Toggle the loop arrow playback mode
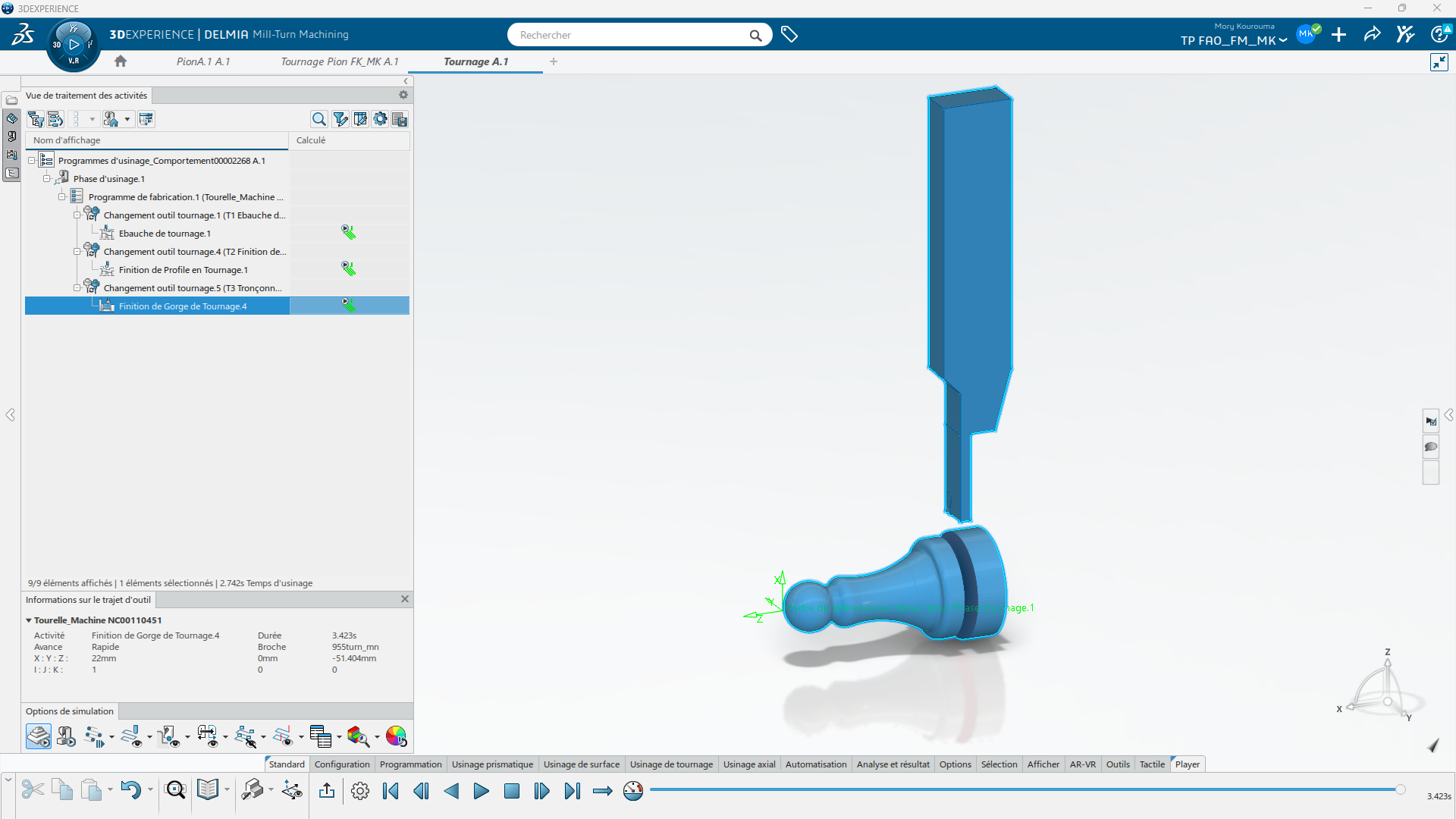The height and width of the screenshot is (819, 1456). (x=603, y=791)
